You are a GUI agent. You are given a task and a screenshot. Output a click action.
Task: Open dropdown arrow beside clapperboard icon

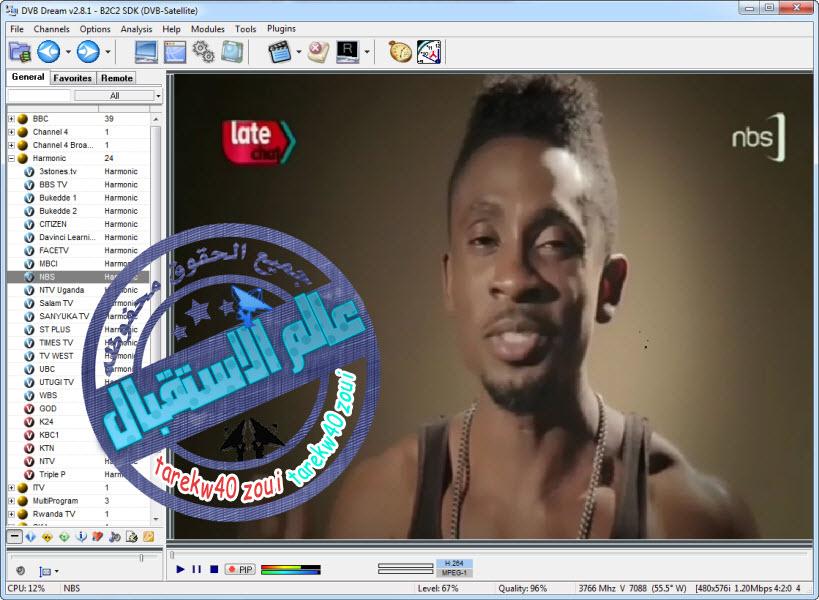(299, 52)
